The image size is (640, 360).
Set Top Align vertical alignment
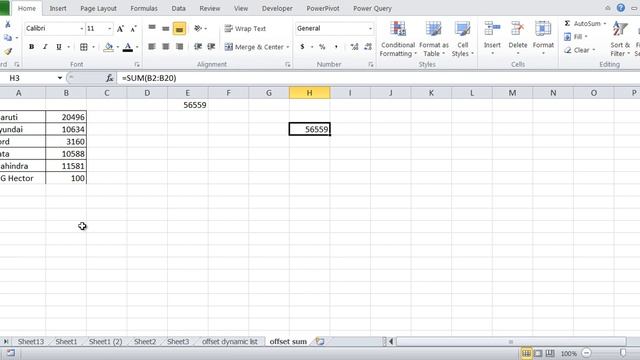[x=152, y=28]
